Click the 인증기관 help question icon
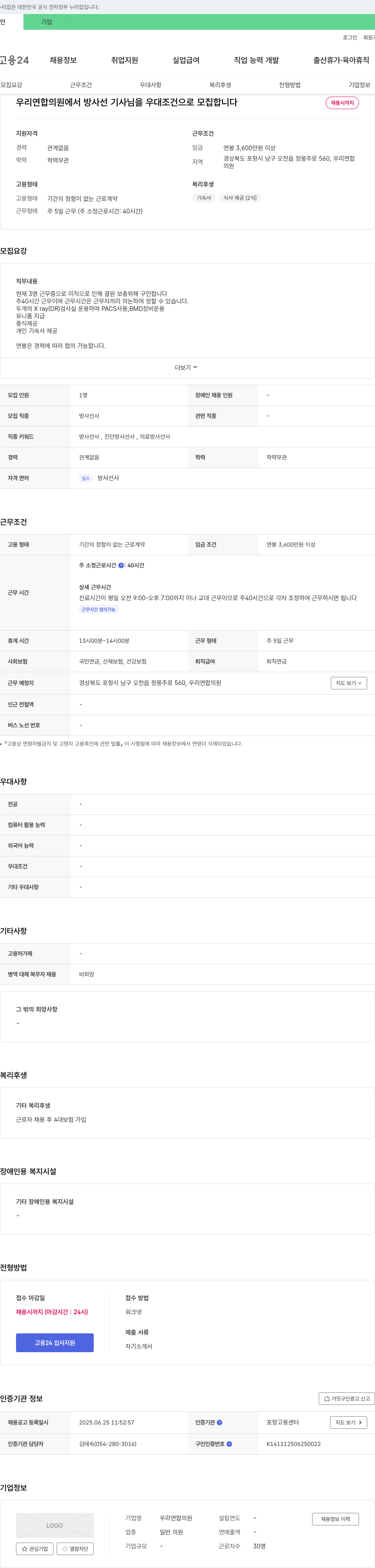The image size is (375, 1568). tap(220, 1423)
